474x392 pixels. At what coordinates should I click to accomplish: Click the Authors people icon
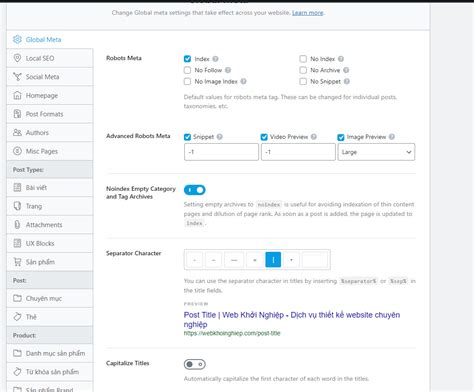(x=17, y=133)
